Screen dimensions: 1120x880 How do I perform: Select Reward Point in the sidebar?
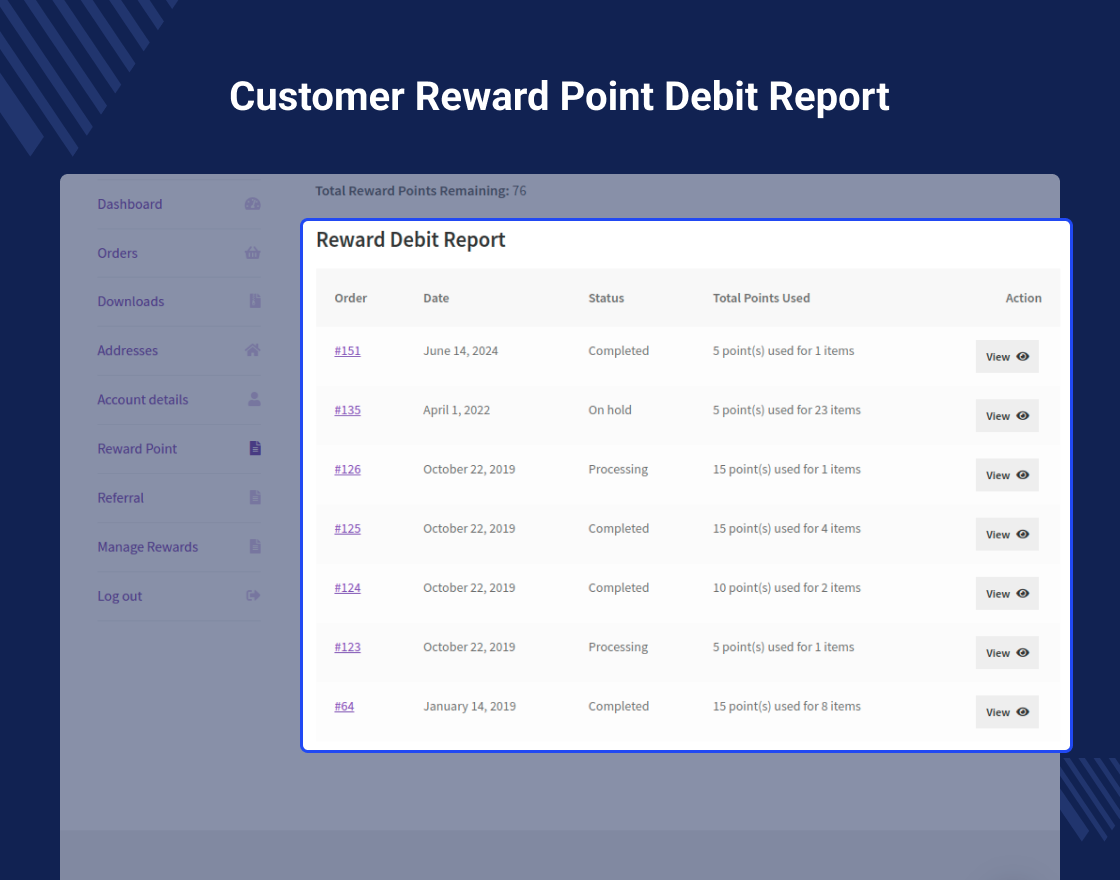(137, 449)
